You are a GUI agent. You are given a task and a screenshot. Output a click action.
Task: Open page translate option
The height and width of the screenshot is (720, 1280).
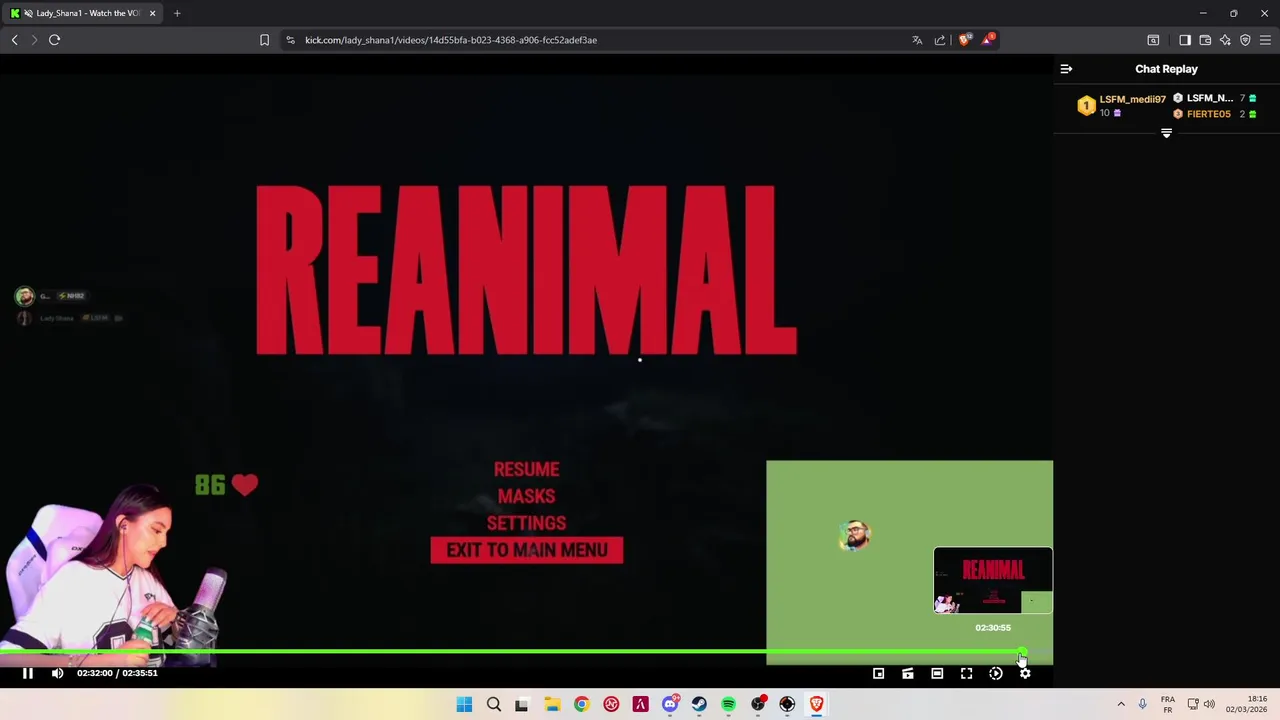917,40
